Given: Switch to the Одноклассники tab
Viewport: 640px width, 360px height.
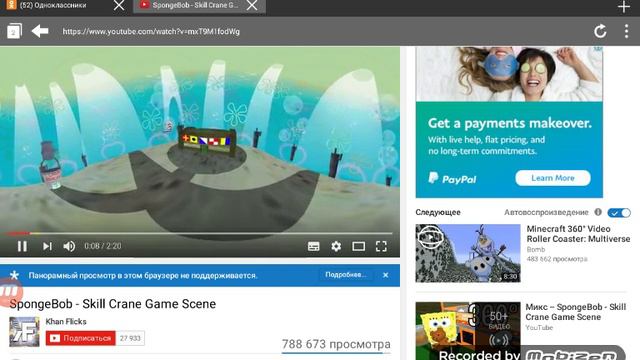Looking at the screenshot, I should [53, 6].
